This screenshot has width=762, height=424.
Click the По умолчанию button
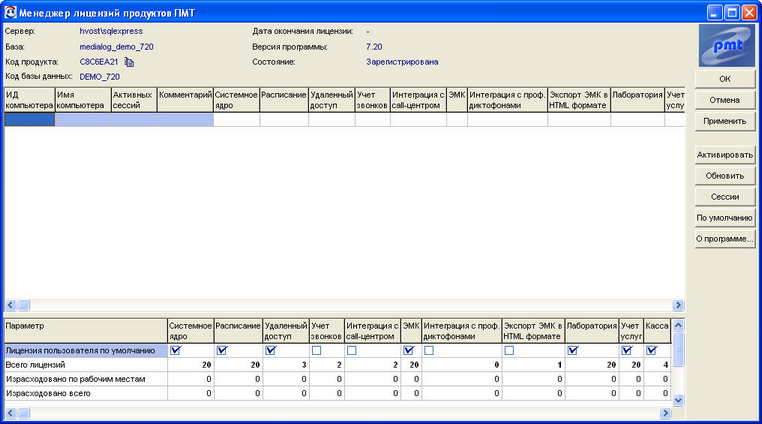725,218
